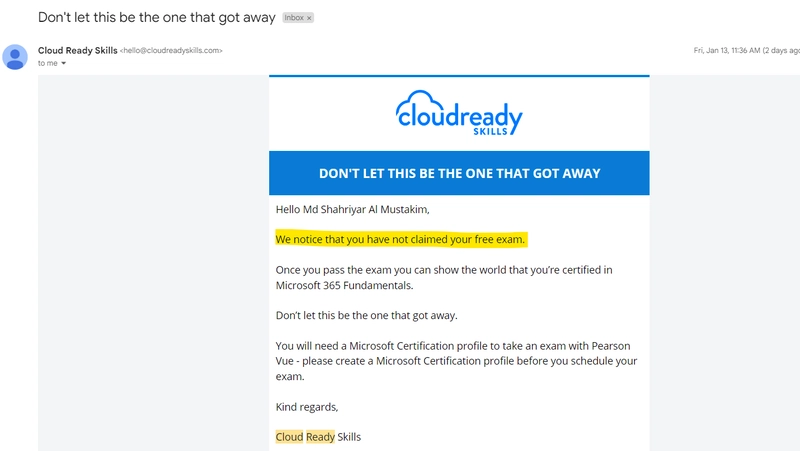This screenshot has width=800, height=451.
Task: Click highlighted word "Ready" in signature
Action: [320, 437]
